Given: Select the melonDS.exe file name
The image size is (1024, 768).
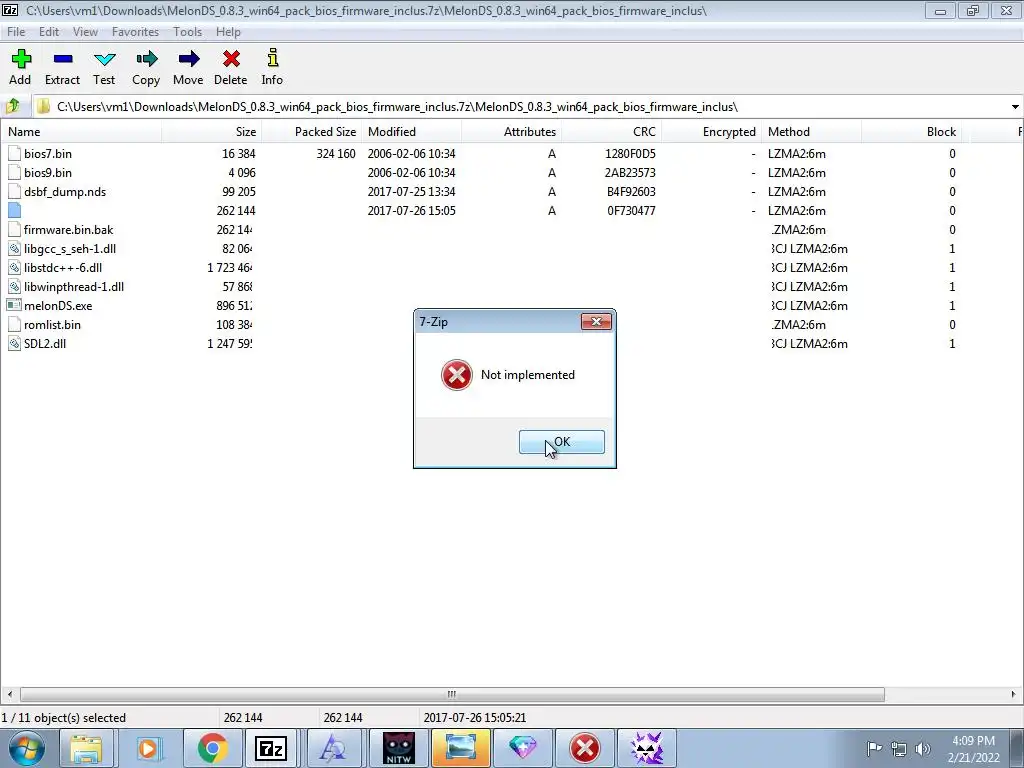Looking at the screenshot, I should click(x=58, y=305).
